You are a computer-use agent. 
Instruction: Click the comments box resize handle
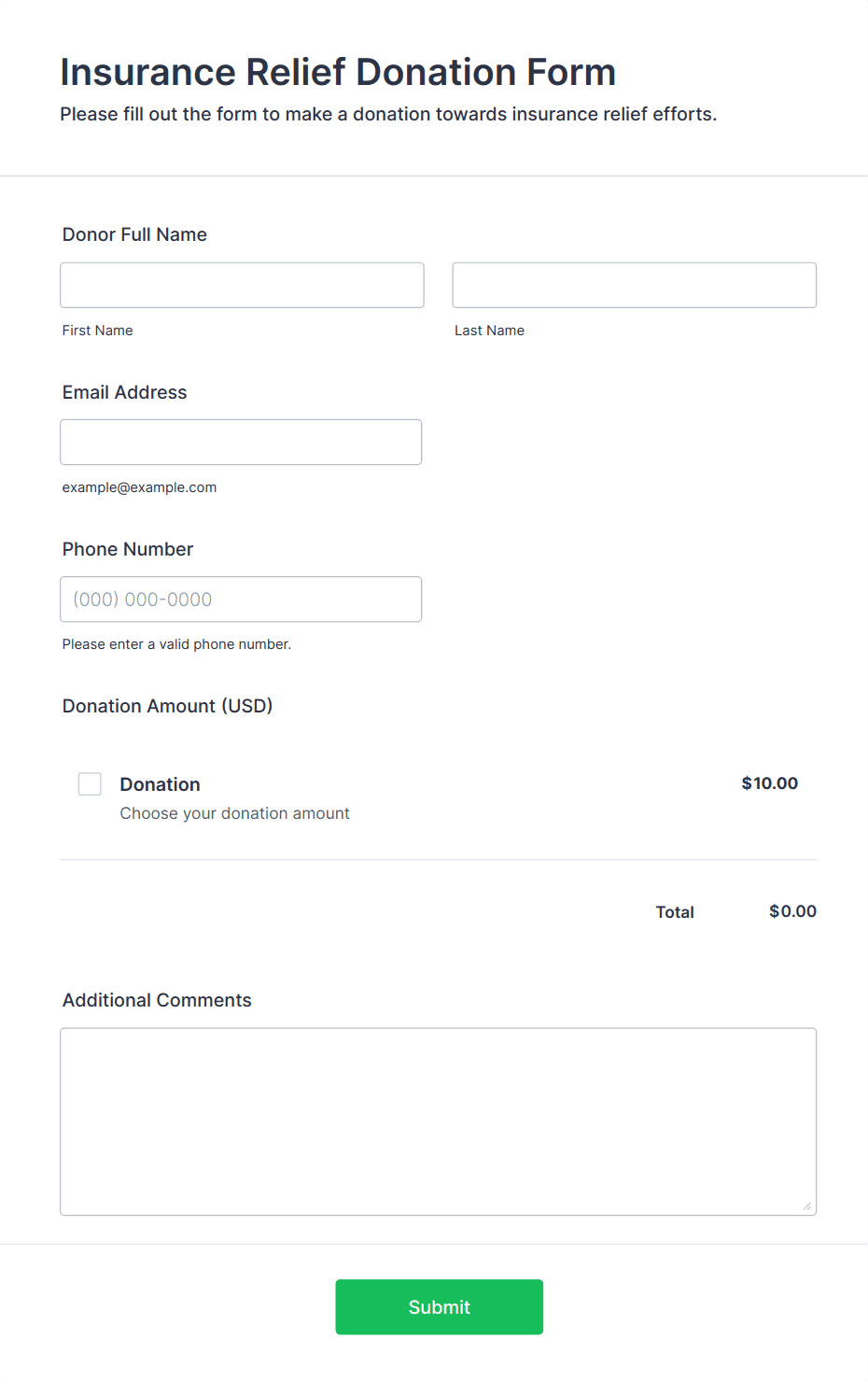coord(807,1206)
